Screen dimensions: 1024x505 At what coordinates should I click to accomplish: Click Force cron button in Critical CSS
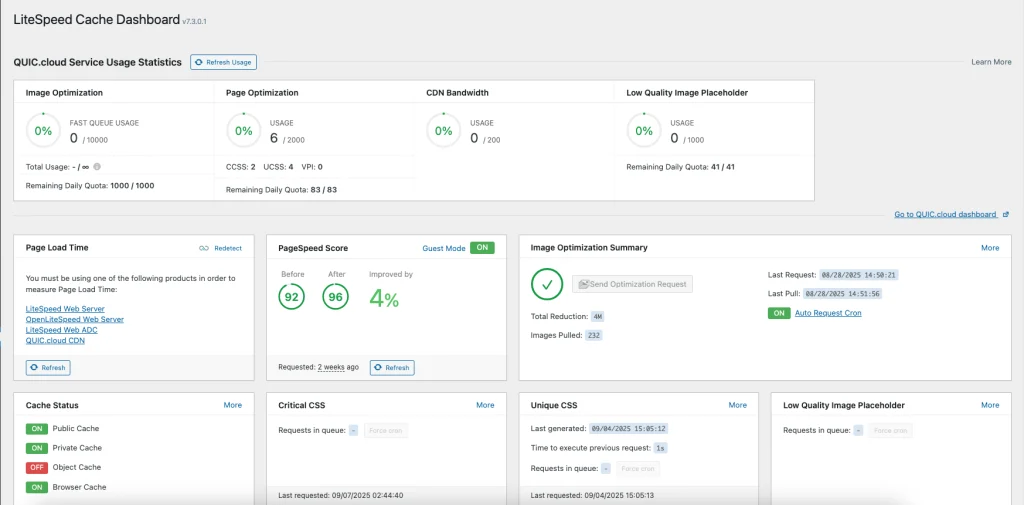tap(386, 431)
